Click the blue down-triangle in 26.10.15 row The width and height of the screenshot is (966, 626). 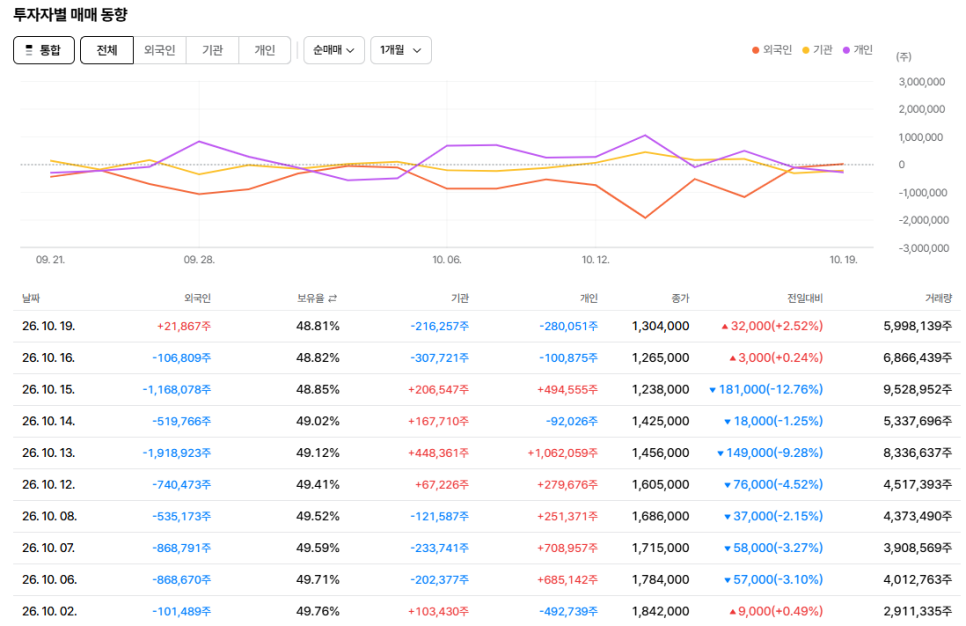[713, 390]
